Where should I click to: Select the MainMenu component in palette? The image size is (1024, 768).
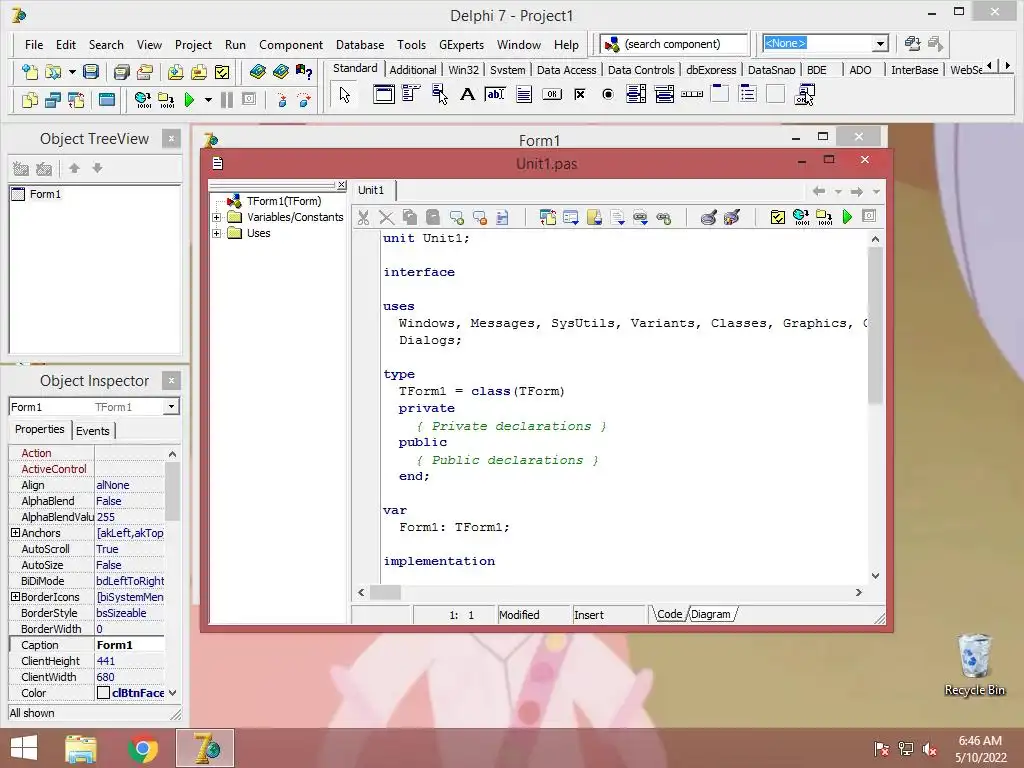coord(411,95)
